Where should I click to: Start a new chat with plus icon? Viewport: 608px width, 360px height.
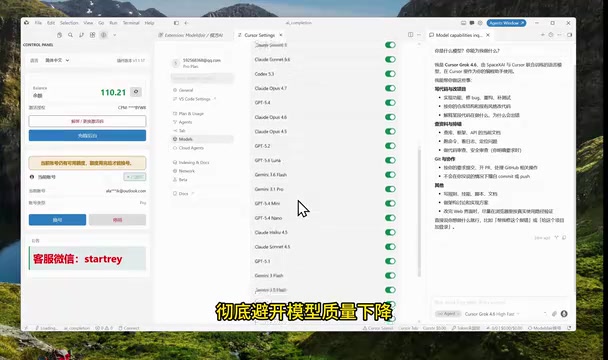click(542, 35)
